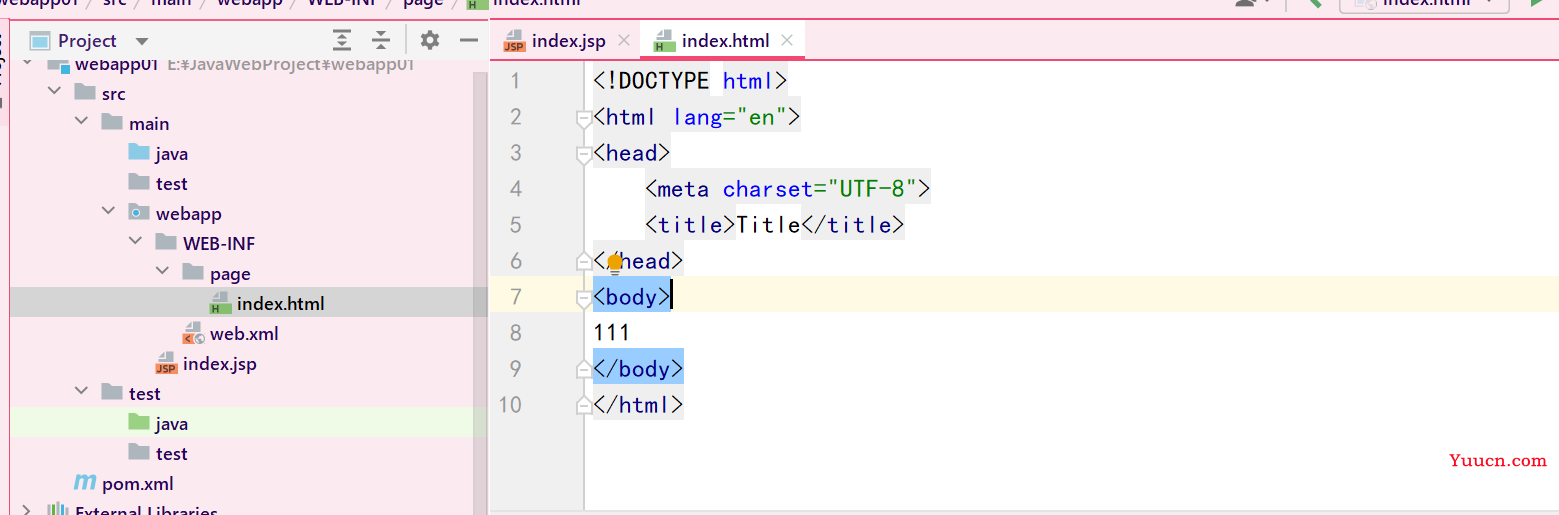The width and height of the screenshot is (1559, 515).
Task: Collapse the main node chevron
Action: (x=81, y=123)
